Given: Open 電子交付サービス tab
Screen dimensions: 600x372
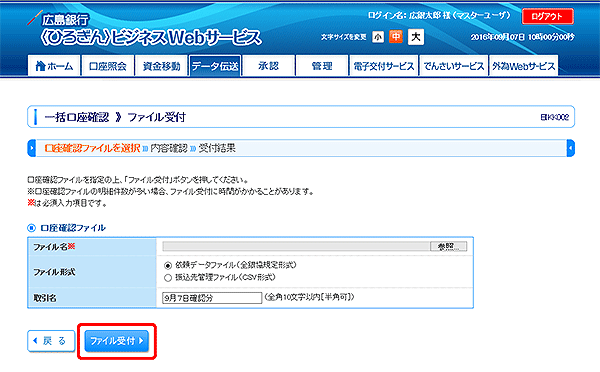Looking at the screenshot, I should [383, 66].
